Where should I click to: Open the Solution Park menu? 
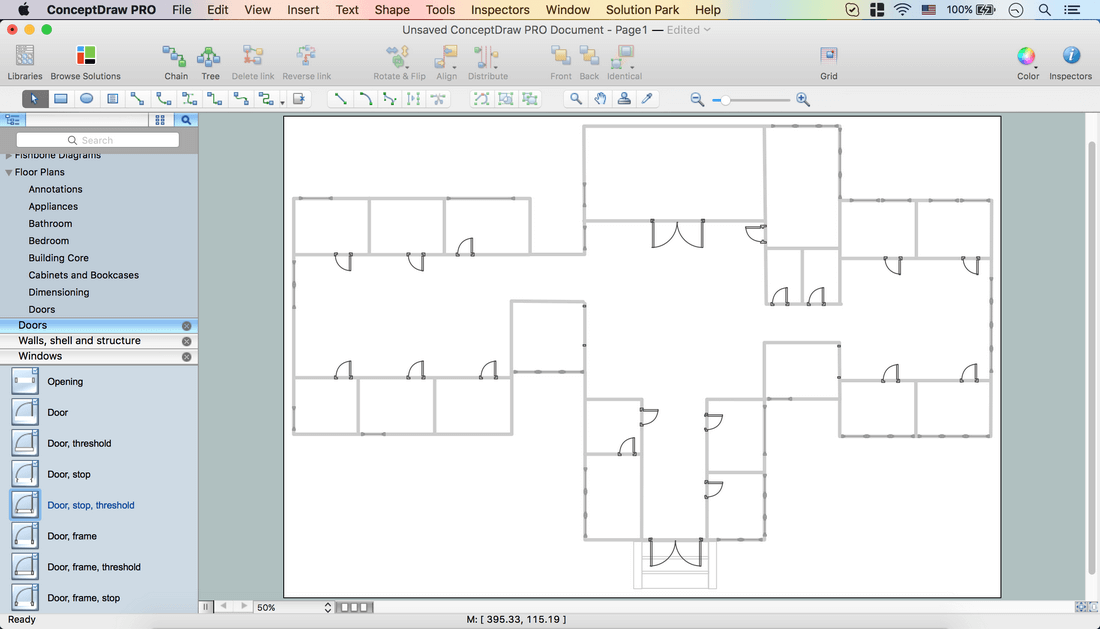(642, 10)
